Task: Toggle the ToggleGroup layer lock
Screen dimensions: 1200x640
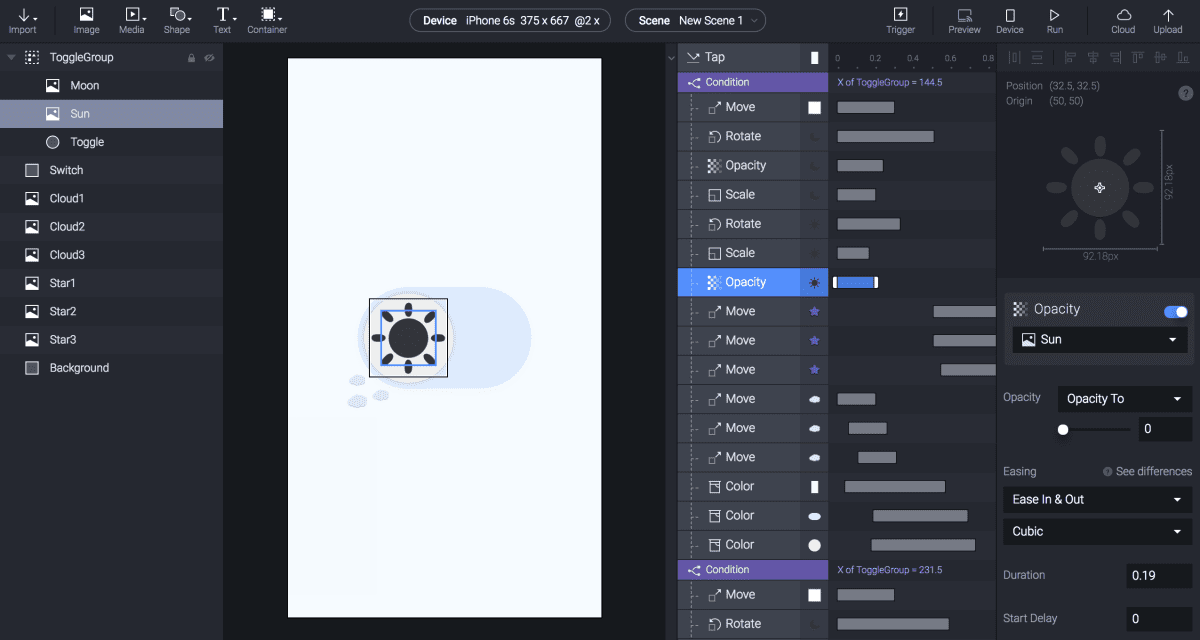Action: pos(191,58)
